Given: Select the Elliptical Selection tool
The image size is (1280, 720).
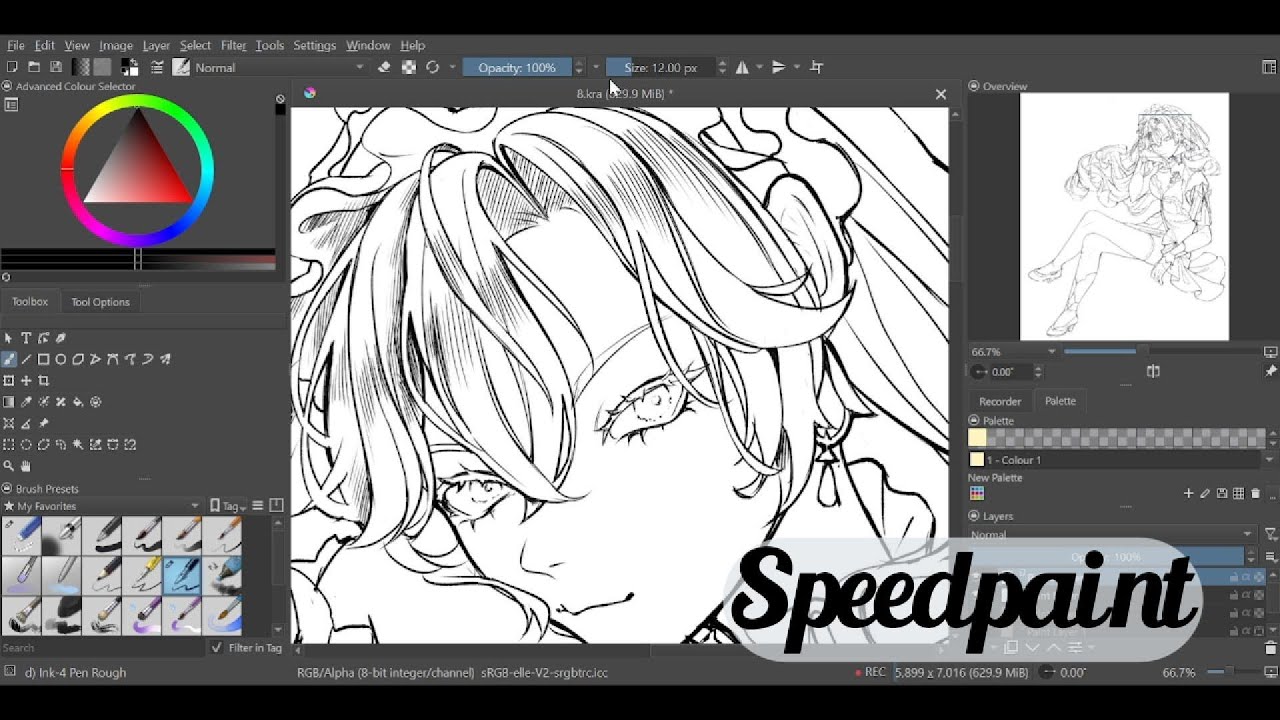Looking at the screenshot, I should click(x=26, y=445).
